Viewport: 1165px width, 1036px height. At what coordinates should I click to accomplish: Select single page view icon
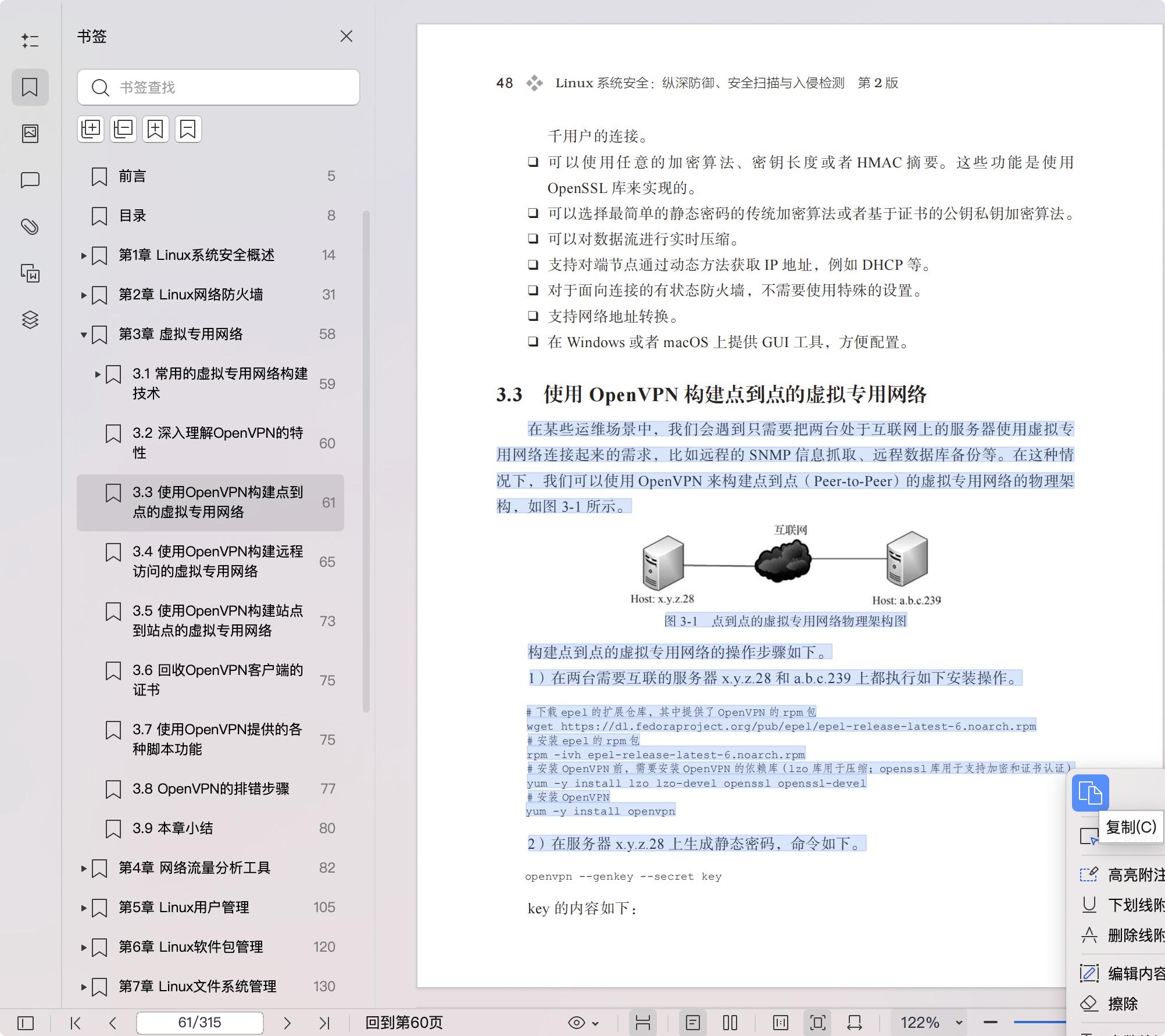click(692, 1022)
